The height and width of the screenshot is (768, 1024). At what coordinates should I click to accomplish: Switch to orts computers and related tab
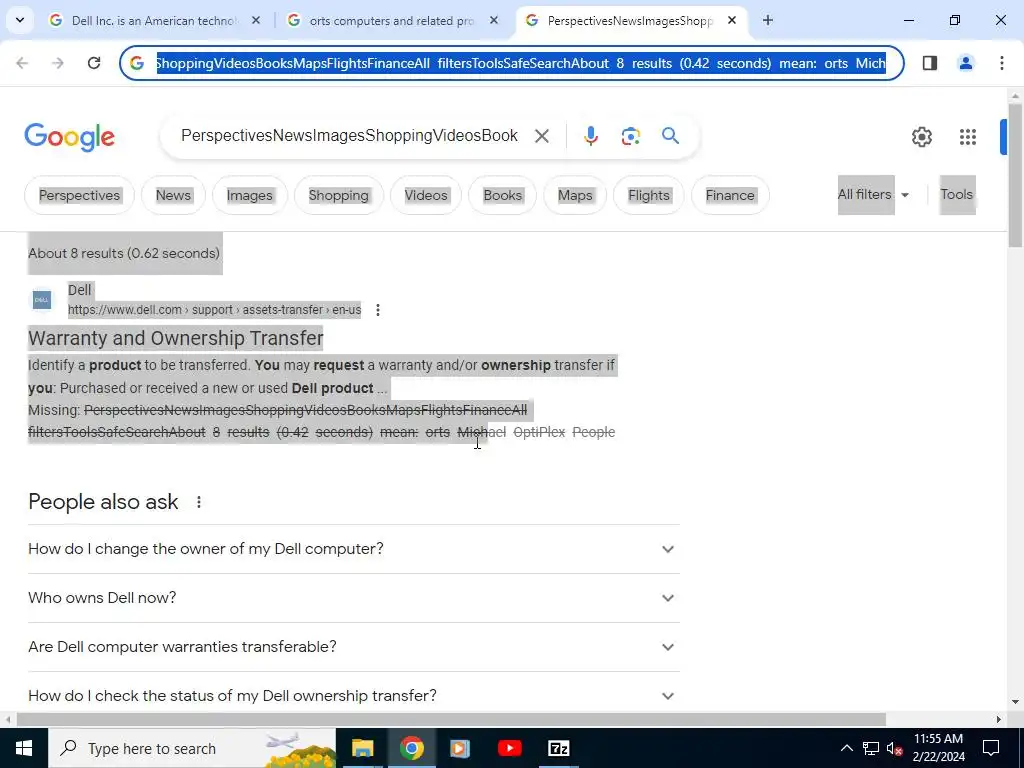(x=389, y=21)
